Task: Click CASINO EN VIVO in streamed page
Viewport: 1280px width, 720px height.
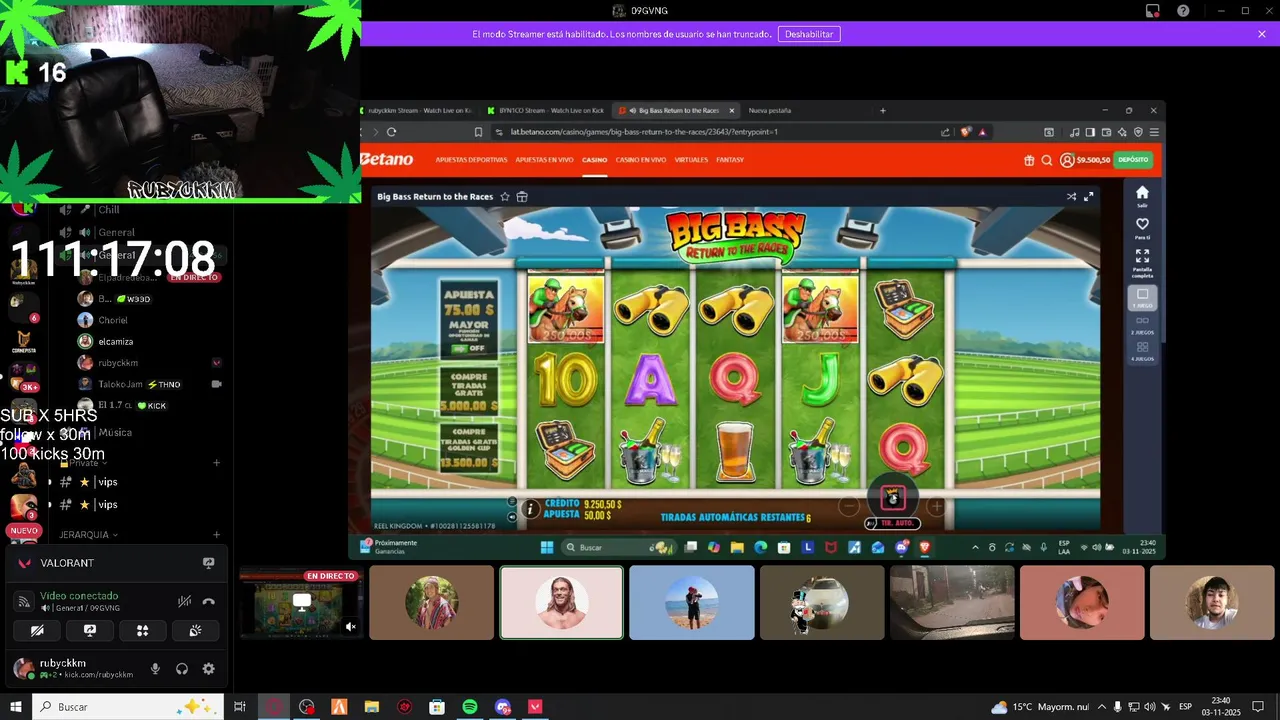Action: [641, 160]
